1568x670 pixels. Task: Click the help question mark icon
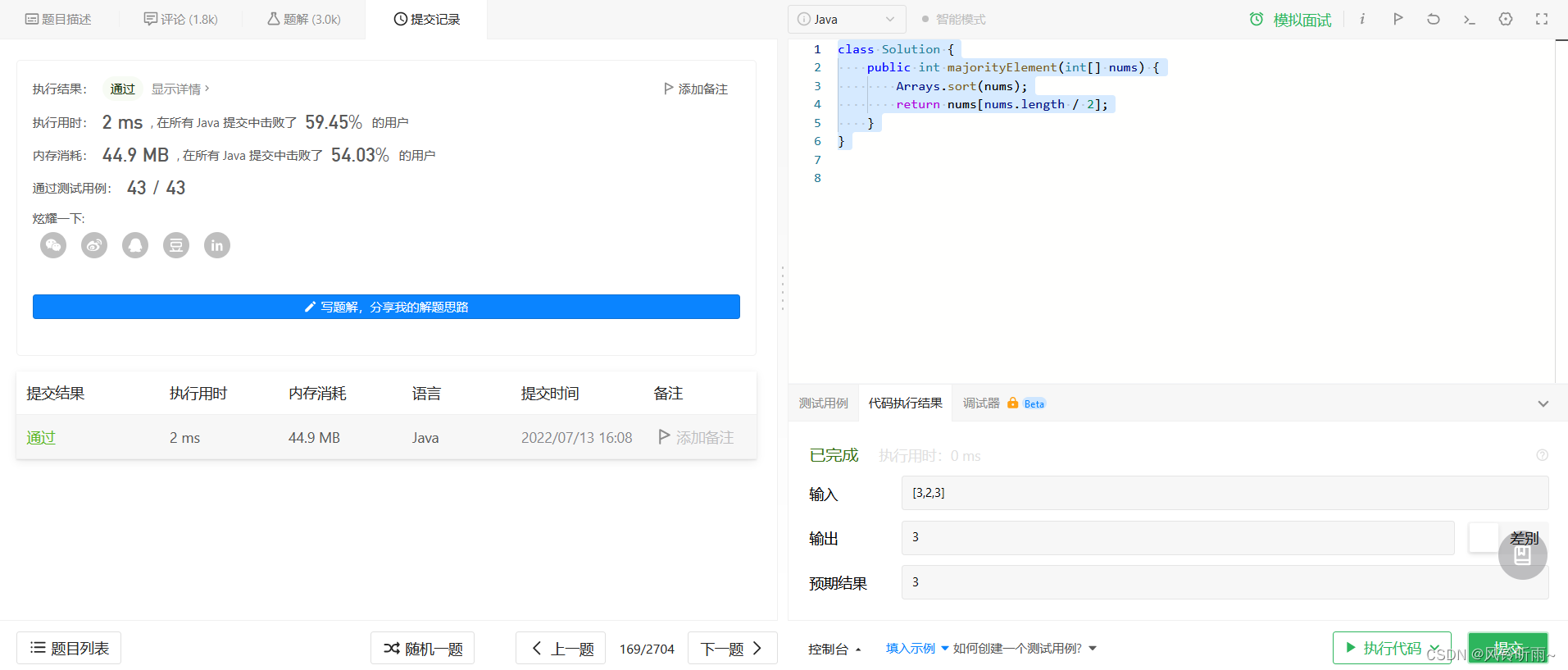pos(1542,455)
